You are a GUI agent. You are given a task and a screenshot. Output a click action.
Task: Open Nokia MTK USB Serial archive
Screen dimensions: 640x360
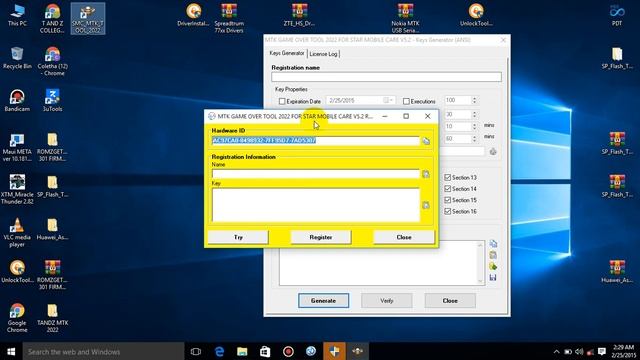pyautogui.click(x=405, y=18)
